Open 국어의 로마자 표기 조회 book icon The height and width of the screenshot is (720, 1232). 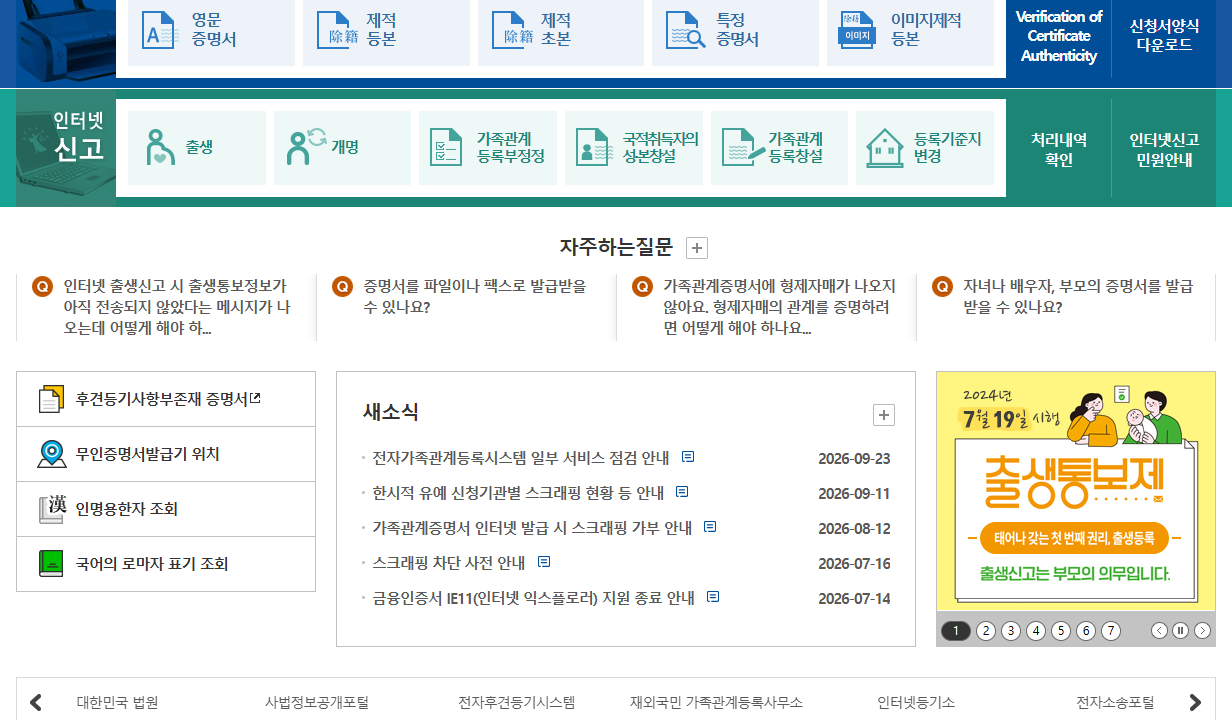pyautogui.click(x=51, y=564)
